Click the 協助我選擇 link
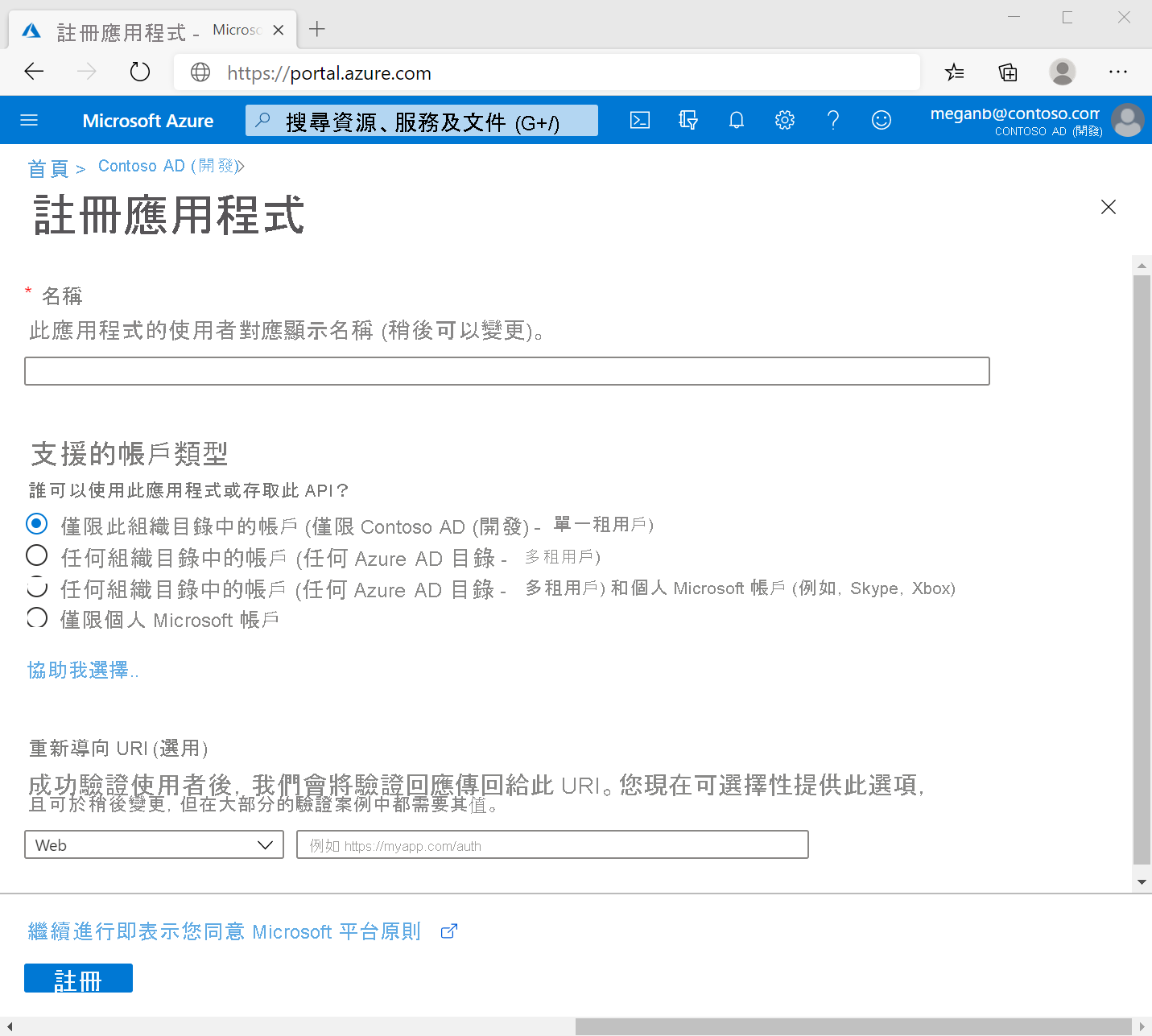 [x=83, y=670]
